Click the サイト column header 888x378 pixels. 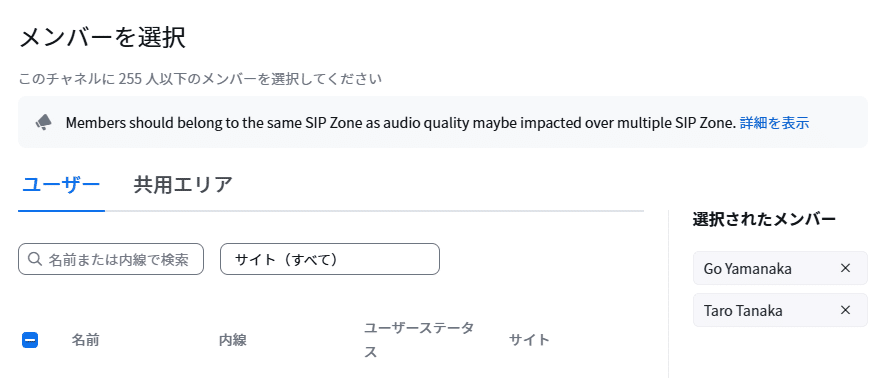point(529,340)
